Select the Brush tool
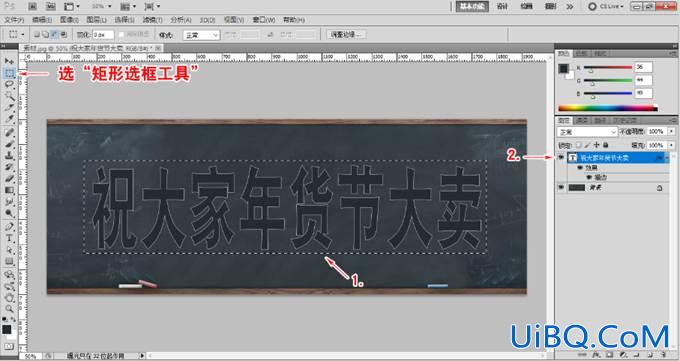 click(9, 144)
